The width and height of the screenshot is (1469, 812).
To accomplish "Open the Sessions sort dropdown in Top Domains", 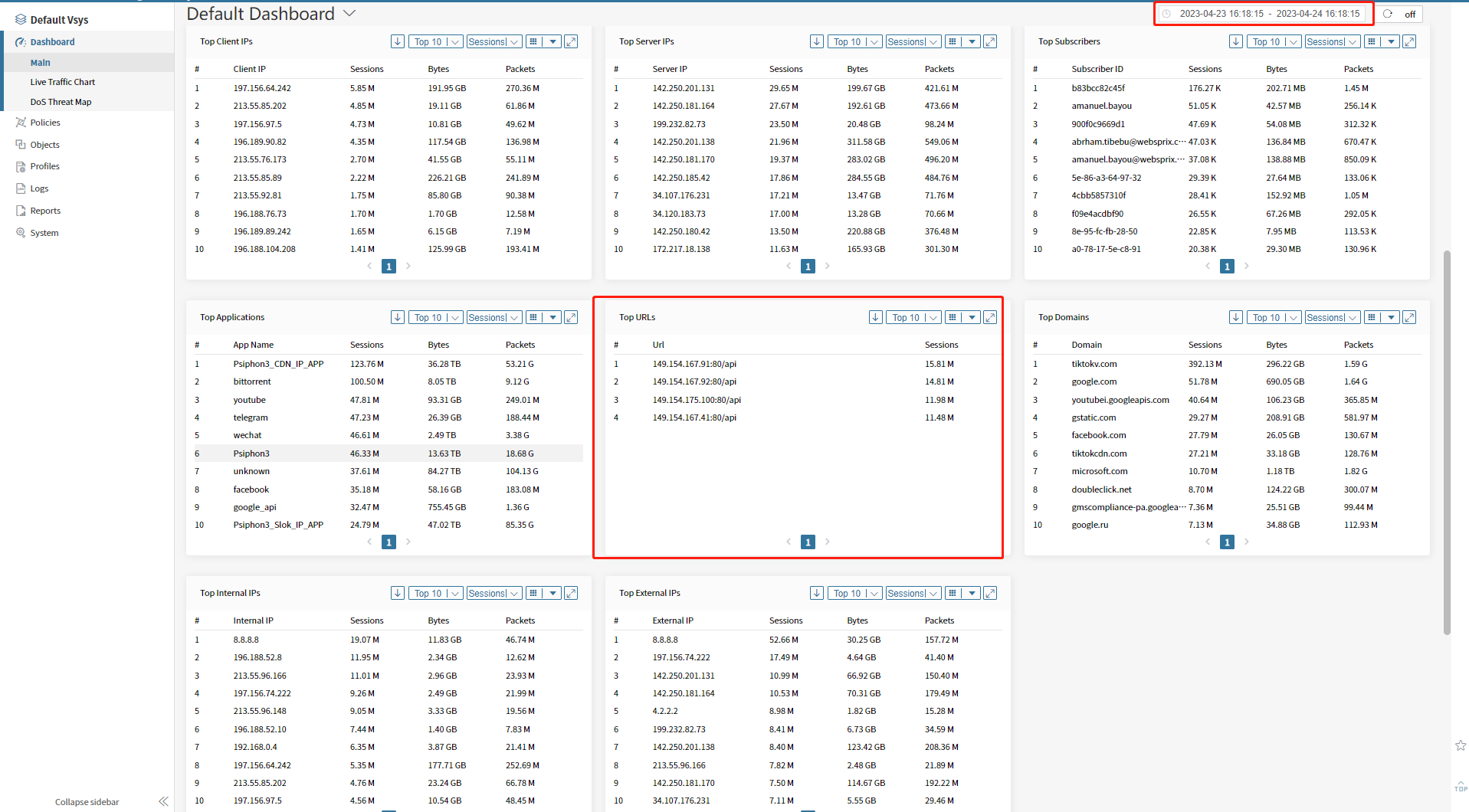I will (1332, 317).
